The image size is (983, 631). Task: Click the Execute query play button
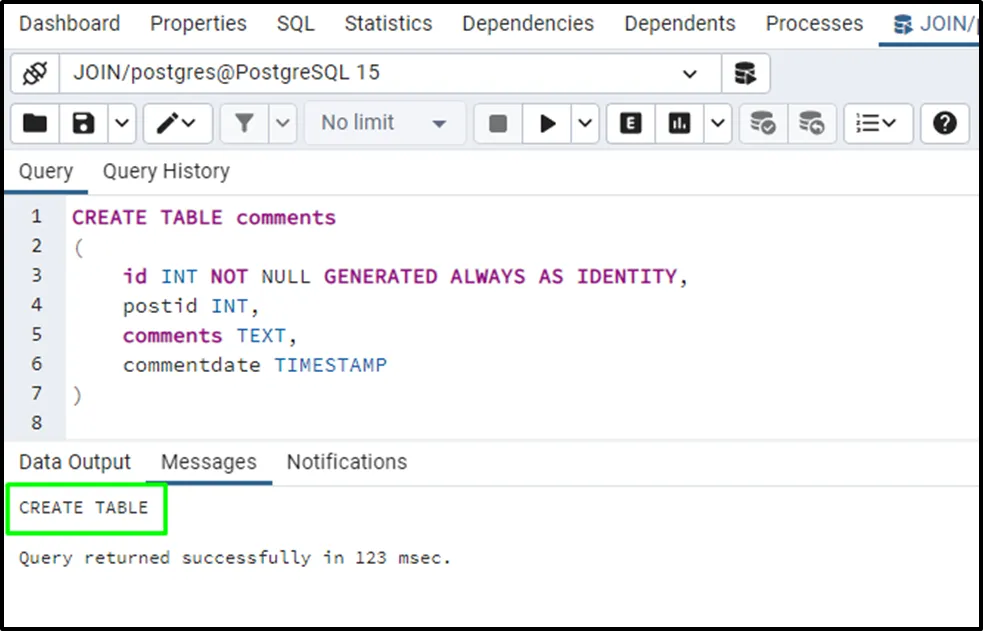(x=547, y=123)
